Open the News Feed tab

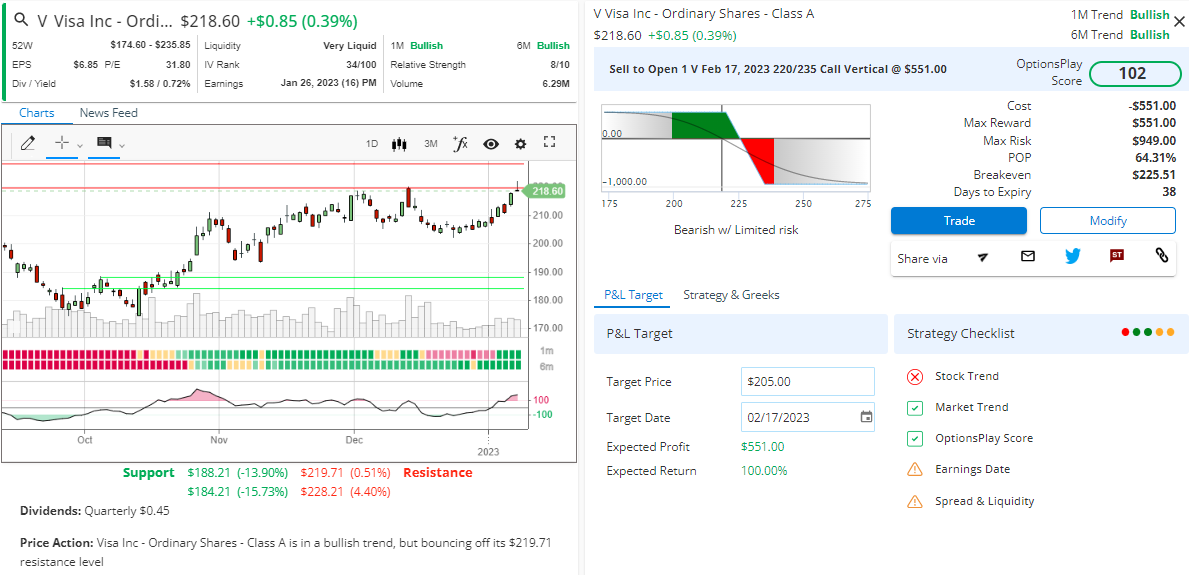[x=108, y=113]
